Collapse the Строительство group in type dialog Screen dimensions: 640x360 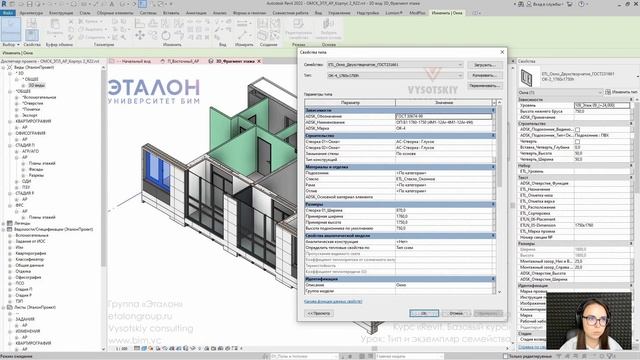[493, 136]
